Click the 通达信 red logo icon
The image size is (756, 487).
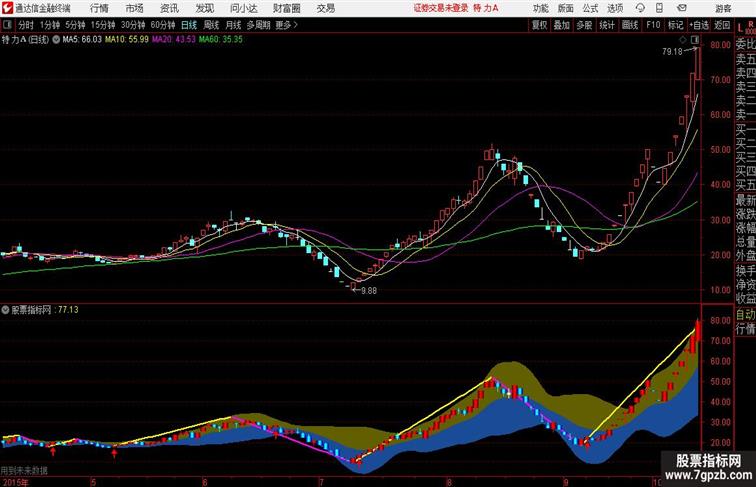pos(7,8)
